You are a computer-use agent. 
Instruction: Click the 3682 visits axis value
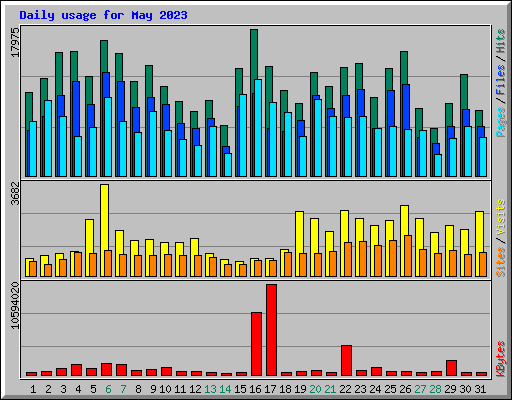tap(15, 193)
